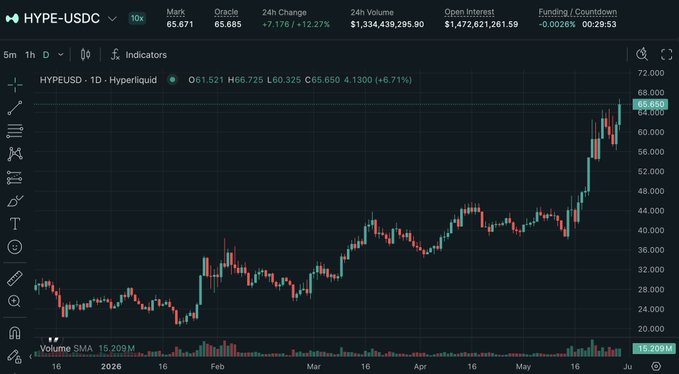The image size is (679, 374).
Task: Open the candlestick chart type selector
Action: click(x=85, y=55)
